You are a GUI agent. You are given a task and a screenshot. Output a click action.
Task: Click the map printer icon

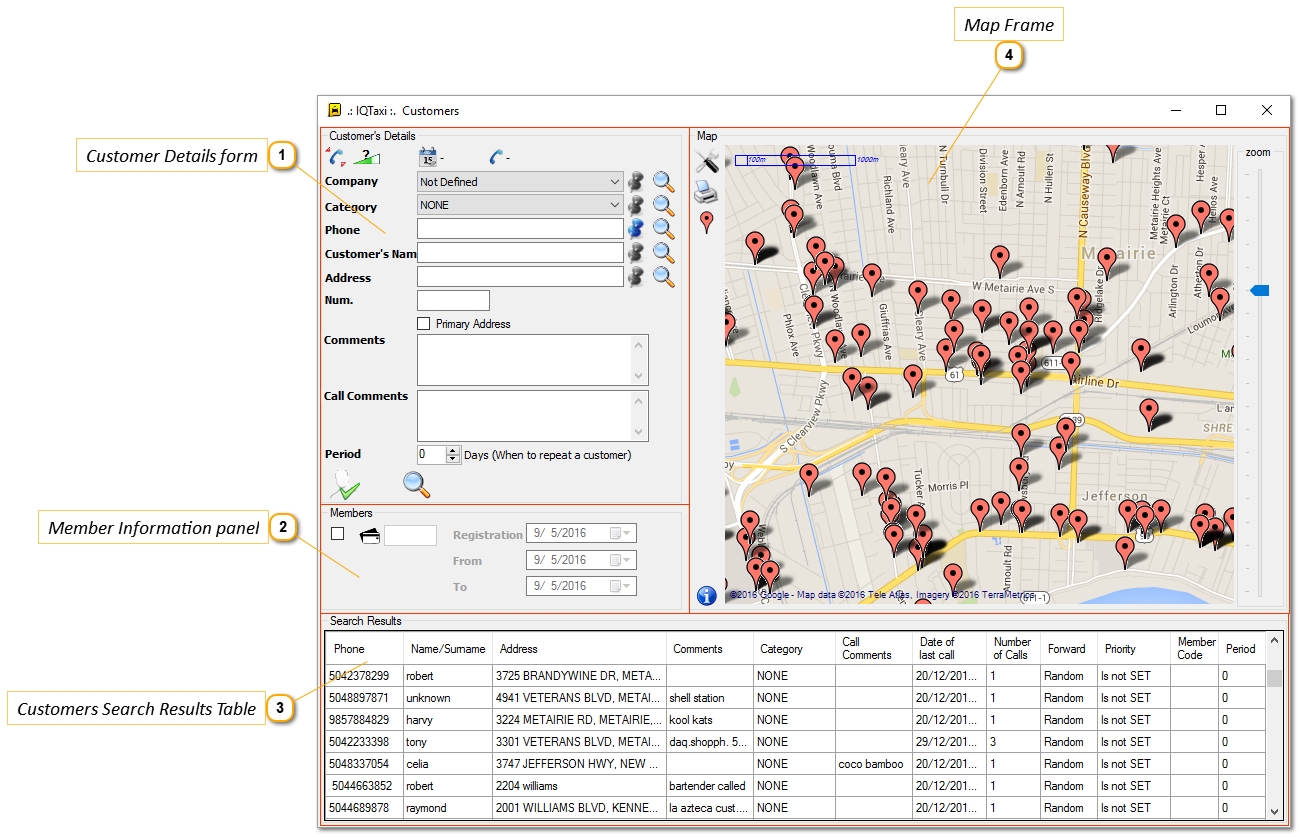pos(706,190)
